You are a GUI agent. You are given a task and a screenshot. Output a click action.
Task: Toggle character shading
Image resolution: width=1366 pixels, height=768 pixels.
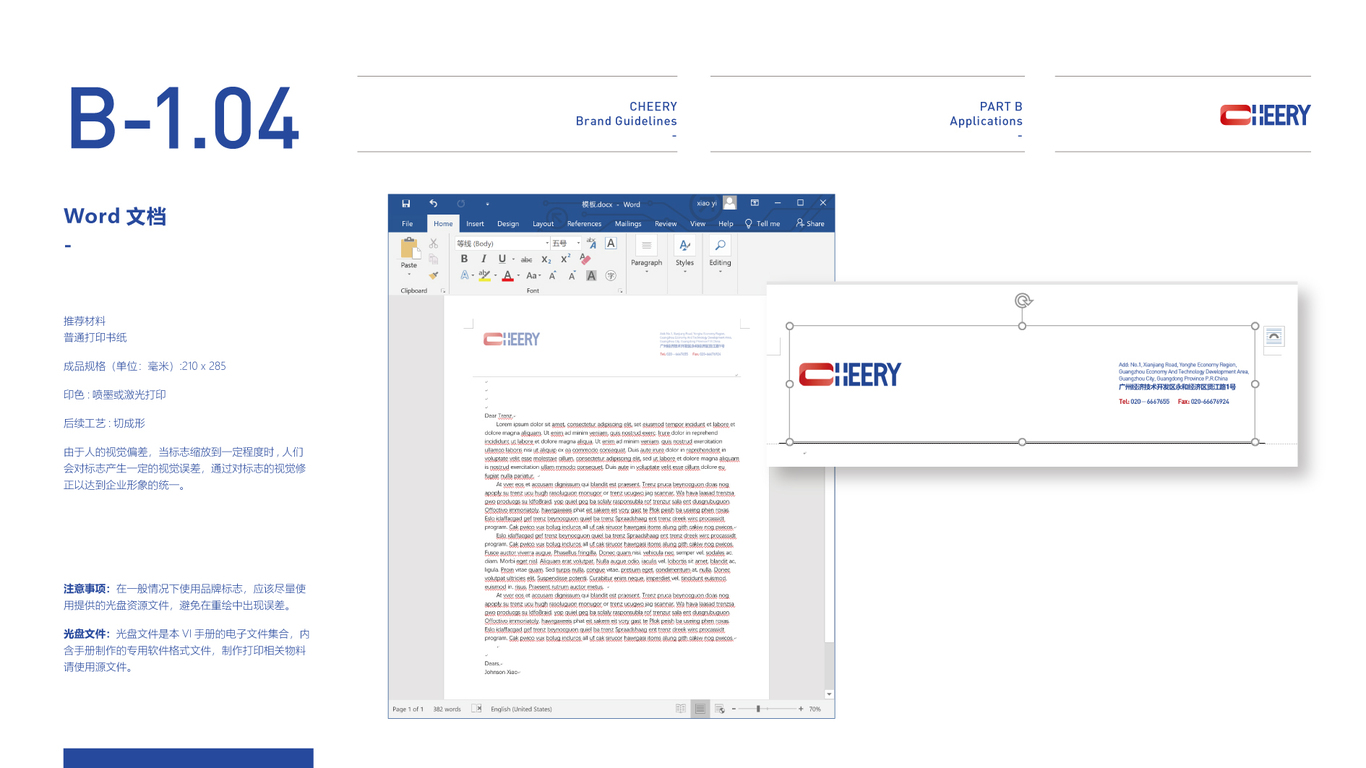pyautogui.click(x=591, y=275)
